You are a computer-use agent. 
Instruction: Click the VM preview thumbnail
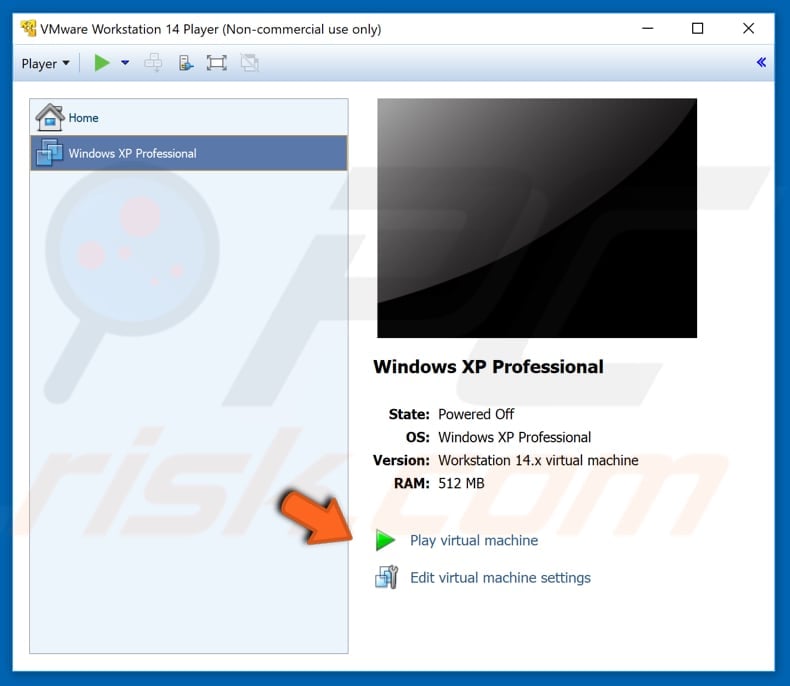(537, 218)
